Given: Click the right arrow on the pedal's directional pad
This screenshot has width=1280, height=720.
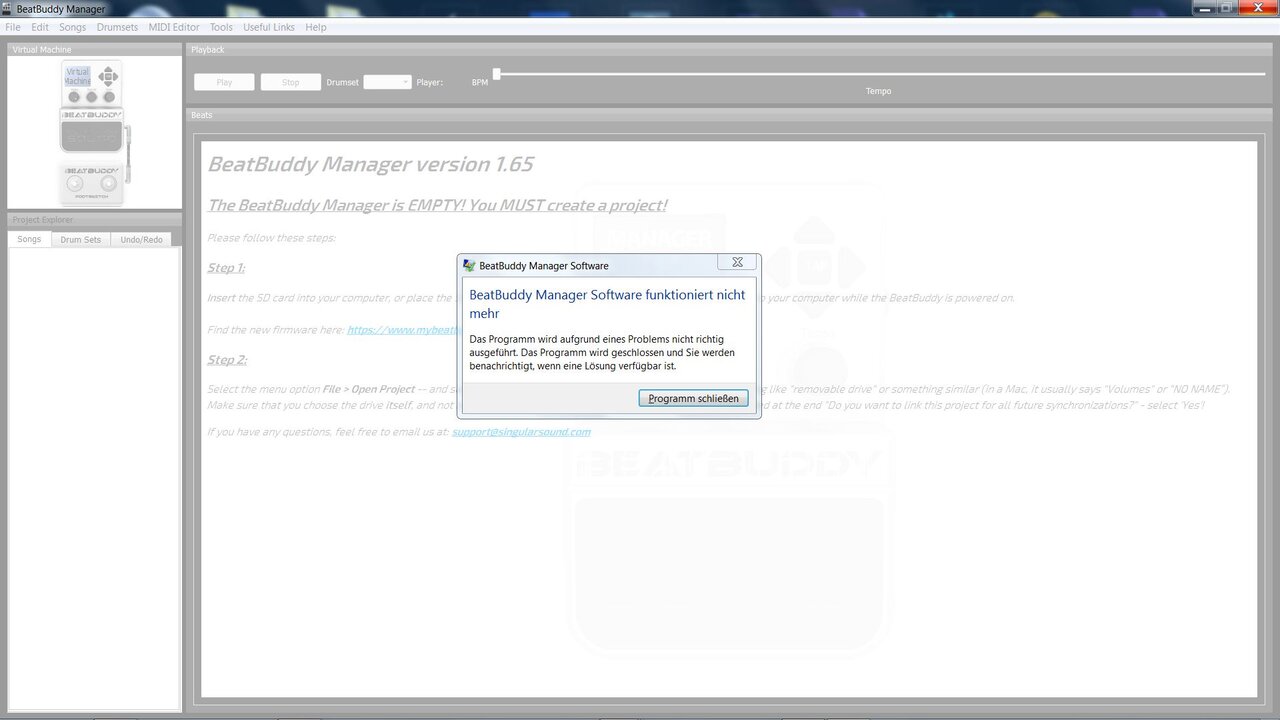Looking at the screenshot, I should coord(115,76).
